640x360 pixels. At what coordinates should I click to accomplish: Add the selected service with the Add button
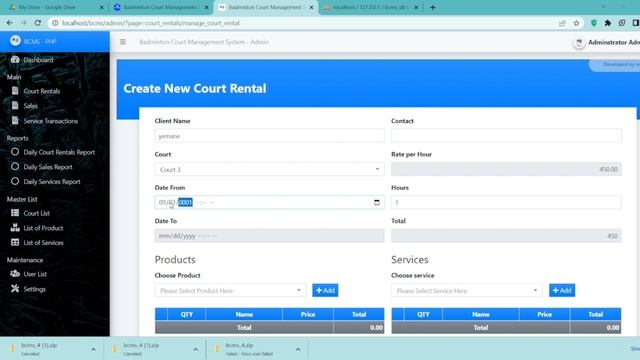[562, 290]
